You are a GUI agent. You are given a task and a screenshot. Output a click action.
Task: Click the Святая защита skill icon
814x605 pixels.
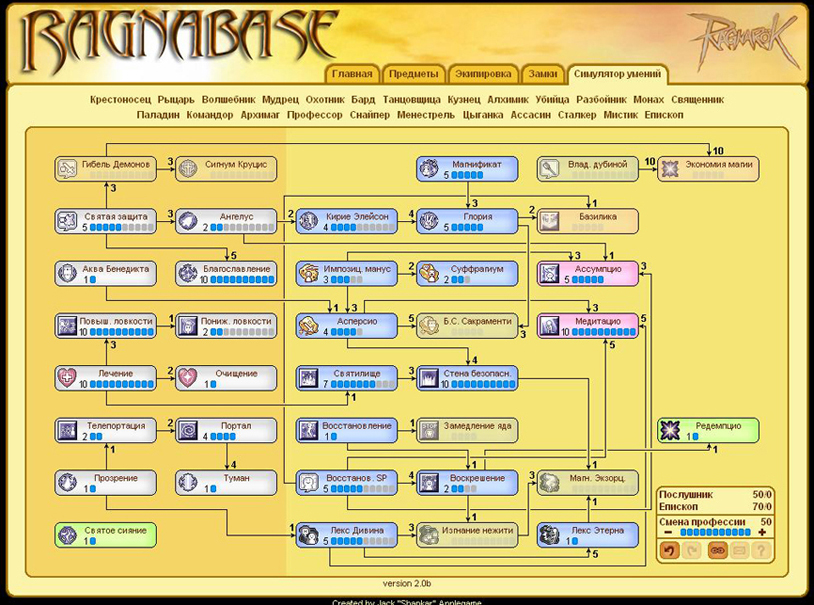tap(67, 222)
